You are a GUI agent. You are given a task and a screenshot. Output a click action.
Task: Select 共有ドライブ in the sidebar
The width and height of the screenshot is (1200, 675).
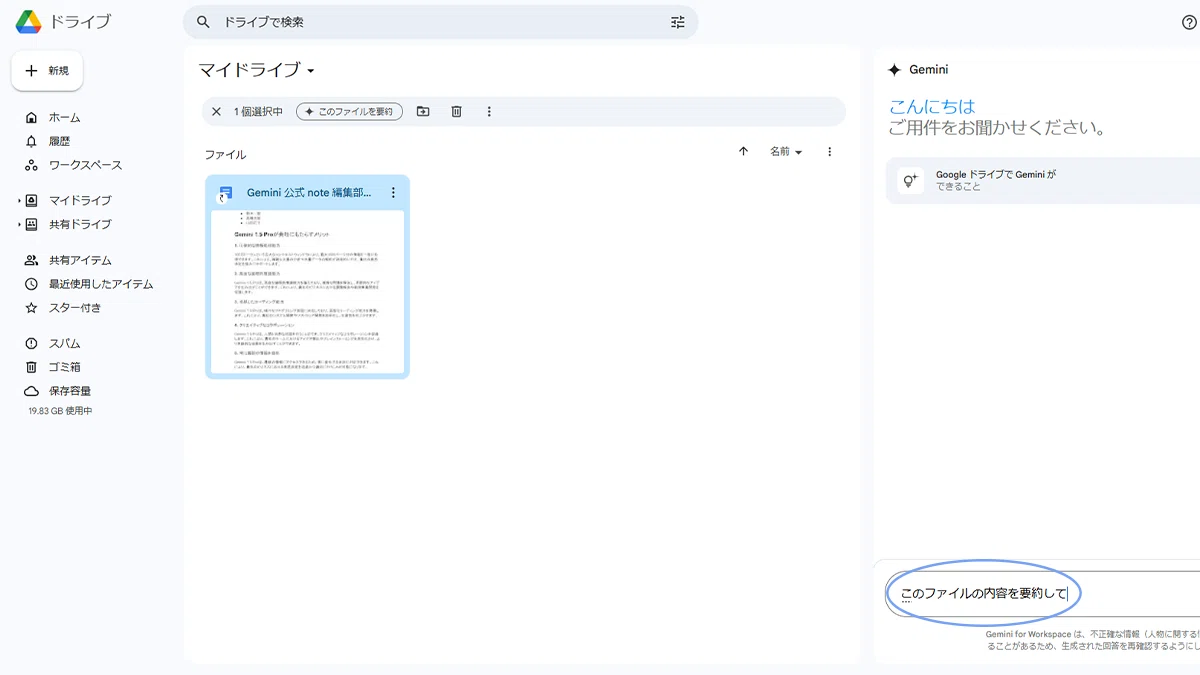click(80, 224)
